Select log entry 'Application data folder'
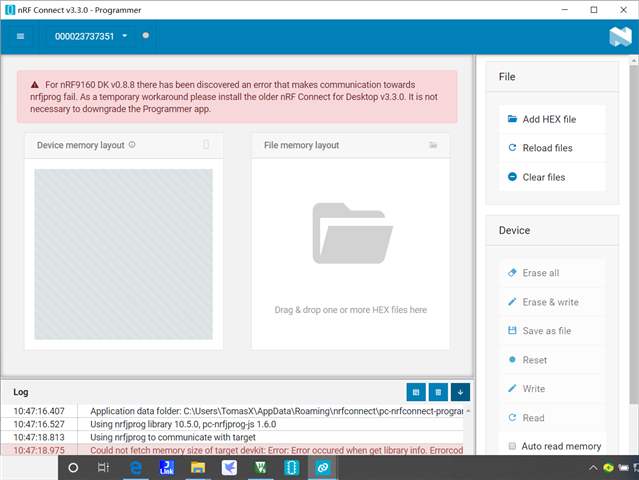This screenshot has width=639, height=480. (x=232, y=411)
